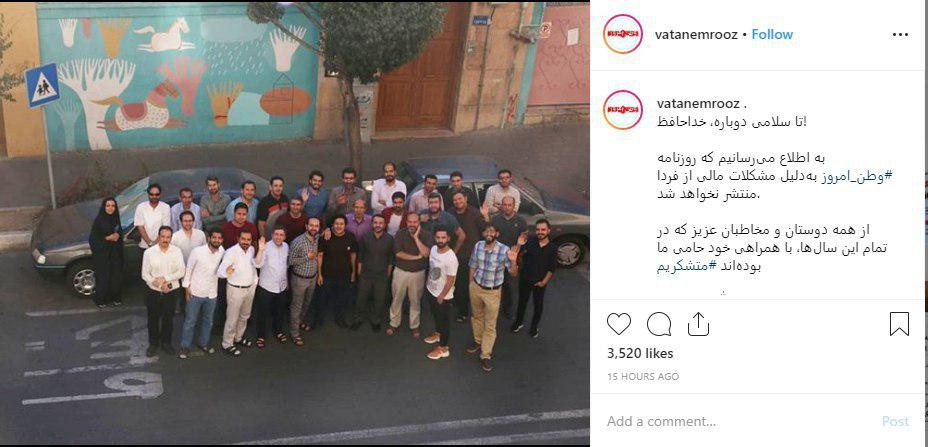View the list of 3,520 likes
The height and width of the screenshot is (447, 928).
[x=640, y=353]
